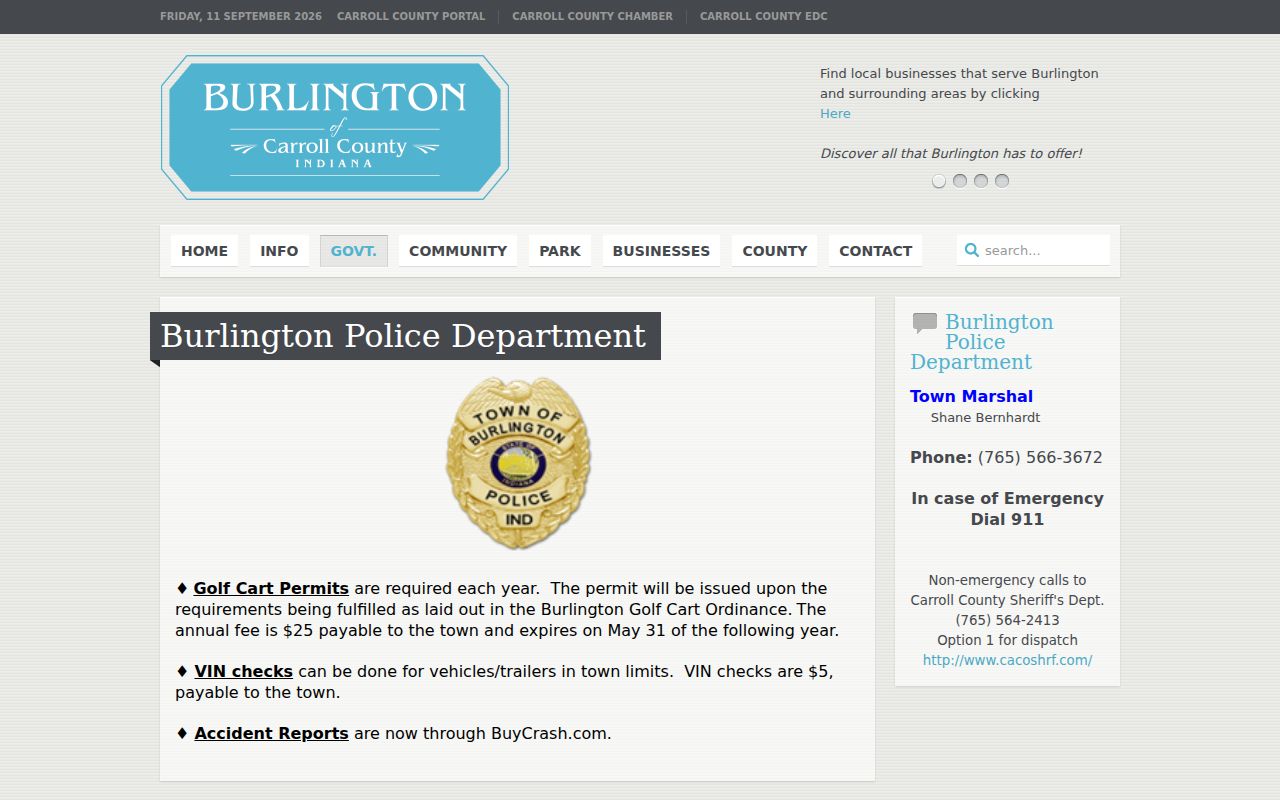Viewport: 1280px width, 800px height.
Task: Click the Town Marshal heading in sidebar
Action: (971, 396)
